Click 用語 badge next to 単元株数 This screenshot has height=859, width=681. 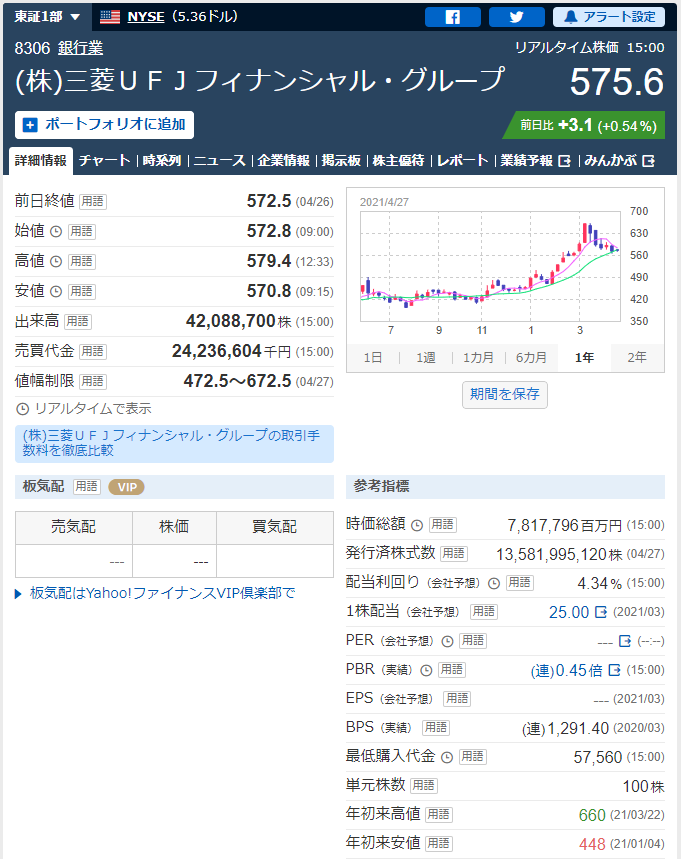424,786
